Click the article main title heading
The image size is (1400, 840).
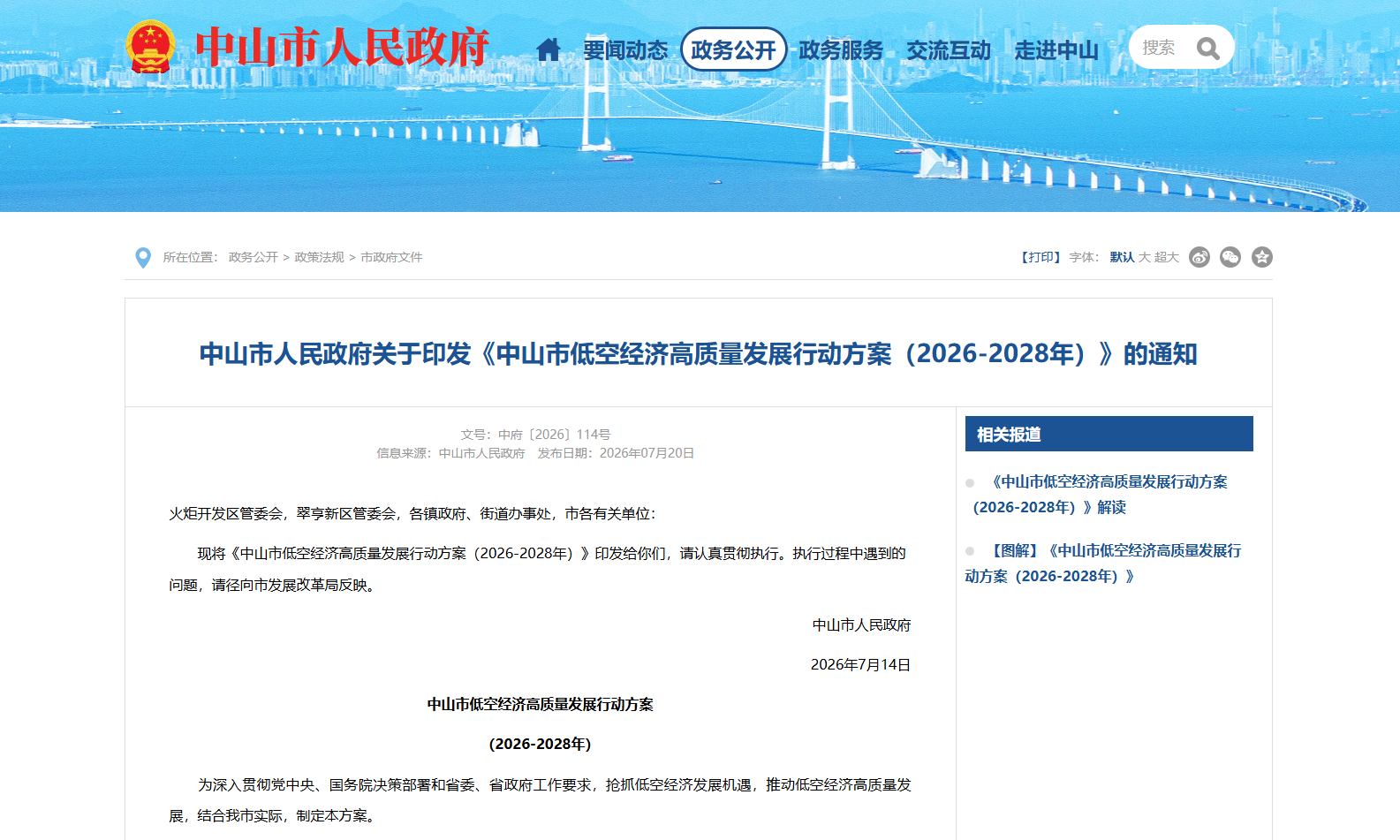[698, 353]
